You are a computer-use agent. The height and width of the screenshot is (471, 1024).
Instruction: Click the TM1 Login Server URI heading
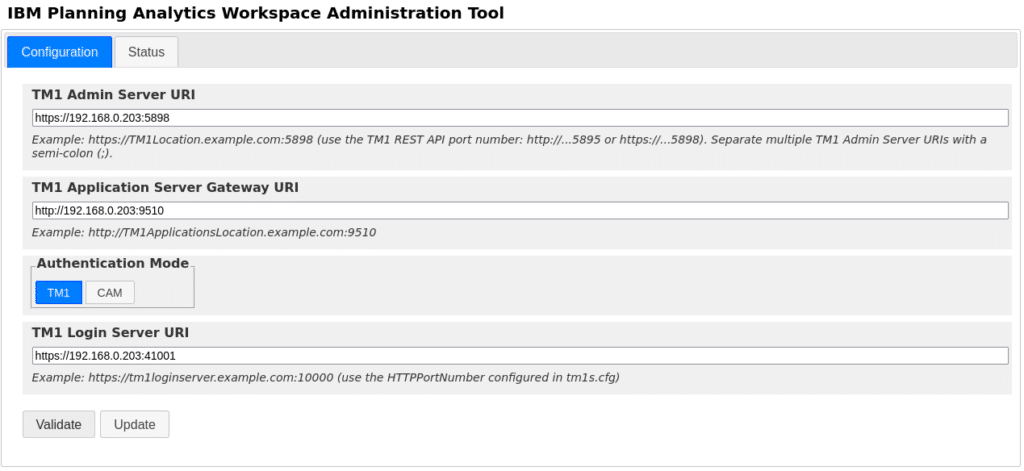[x=110, y=333]
